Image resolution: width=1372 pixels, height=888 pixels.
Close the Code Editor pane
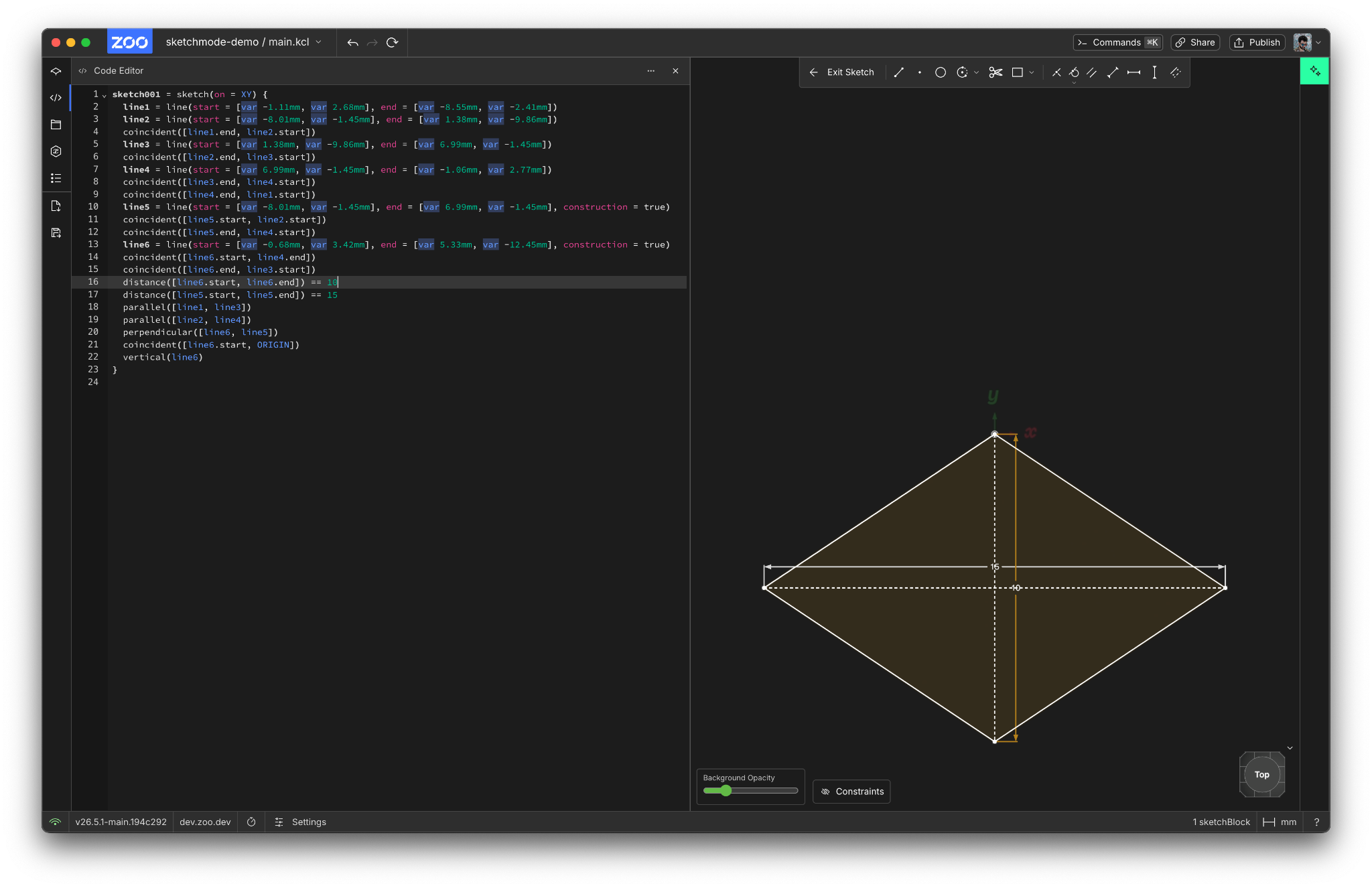tap(675, 71)
